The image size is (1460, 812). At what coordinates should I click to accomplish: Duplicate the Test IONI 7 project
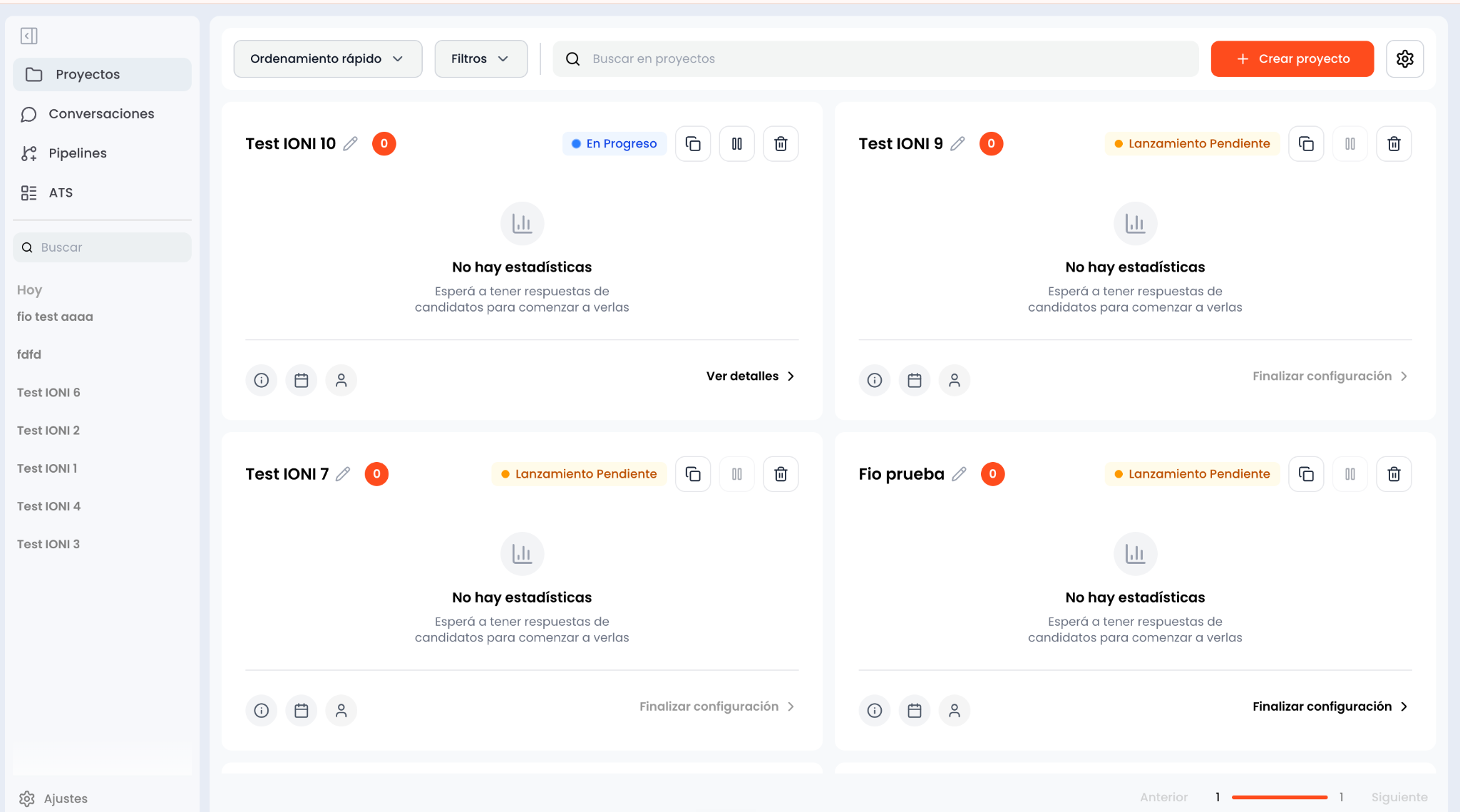(x=693, y=473)
